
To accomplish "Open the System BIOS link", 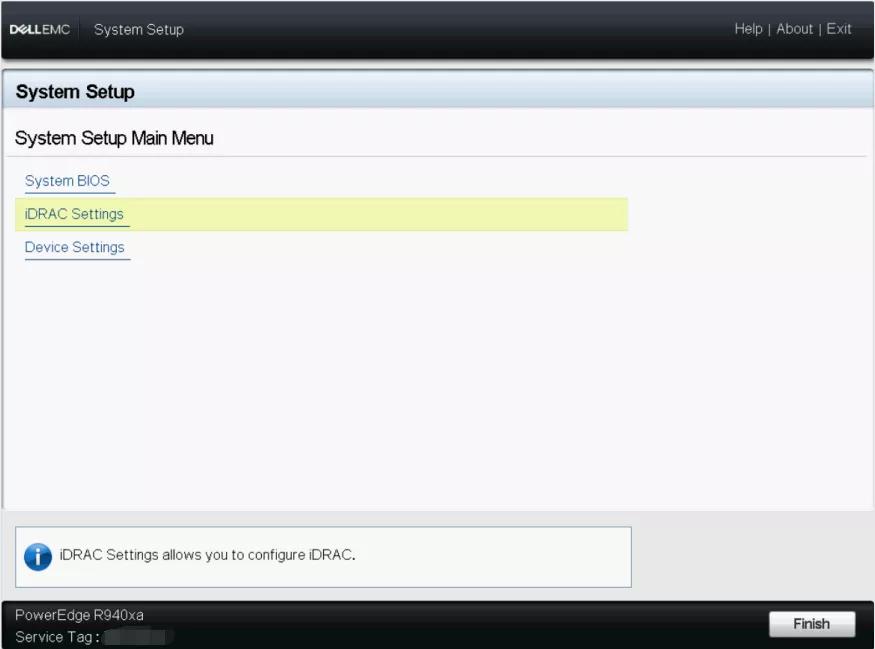I will tap(67, 181).
